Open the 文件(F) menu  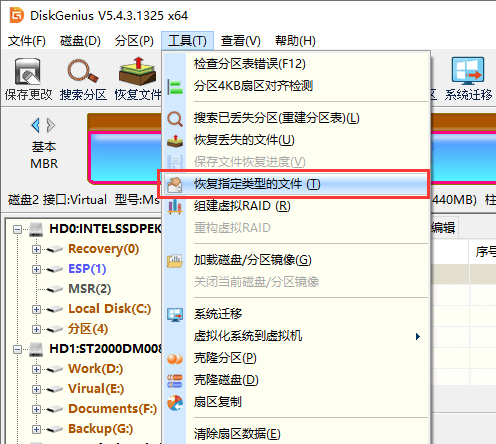(x=27, y=41)
